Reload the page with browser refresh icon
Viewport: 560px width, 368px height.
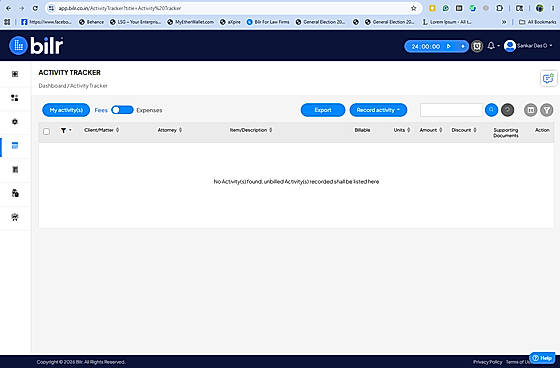click(x=35, y=8)
